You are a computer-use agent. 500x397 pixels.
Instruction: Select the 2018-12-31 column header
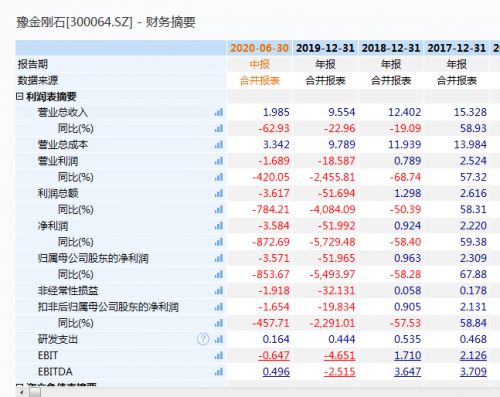[x=391, y=48]
